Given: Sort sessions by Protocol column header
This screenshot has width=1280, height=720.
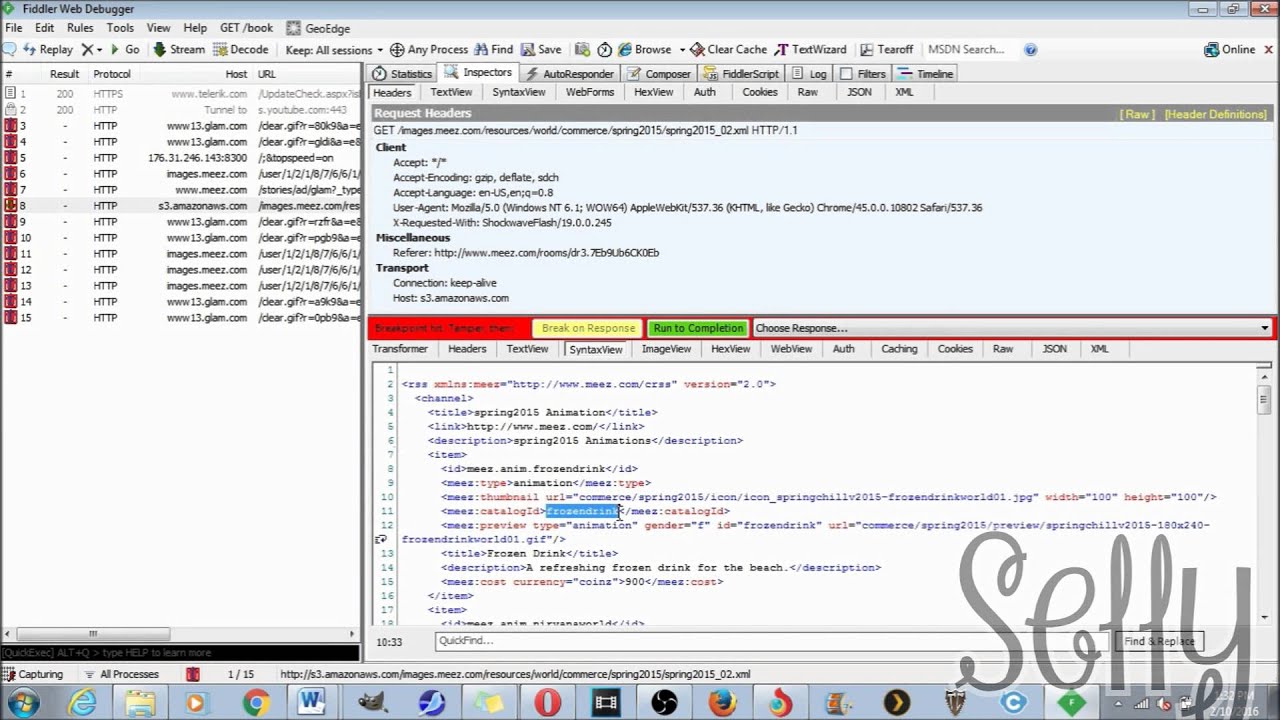Looking at the screenshot, I should [x=112, y=74].
